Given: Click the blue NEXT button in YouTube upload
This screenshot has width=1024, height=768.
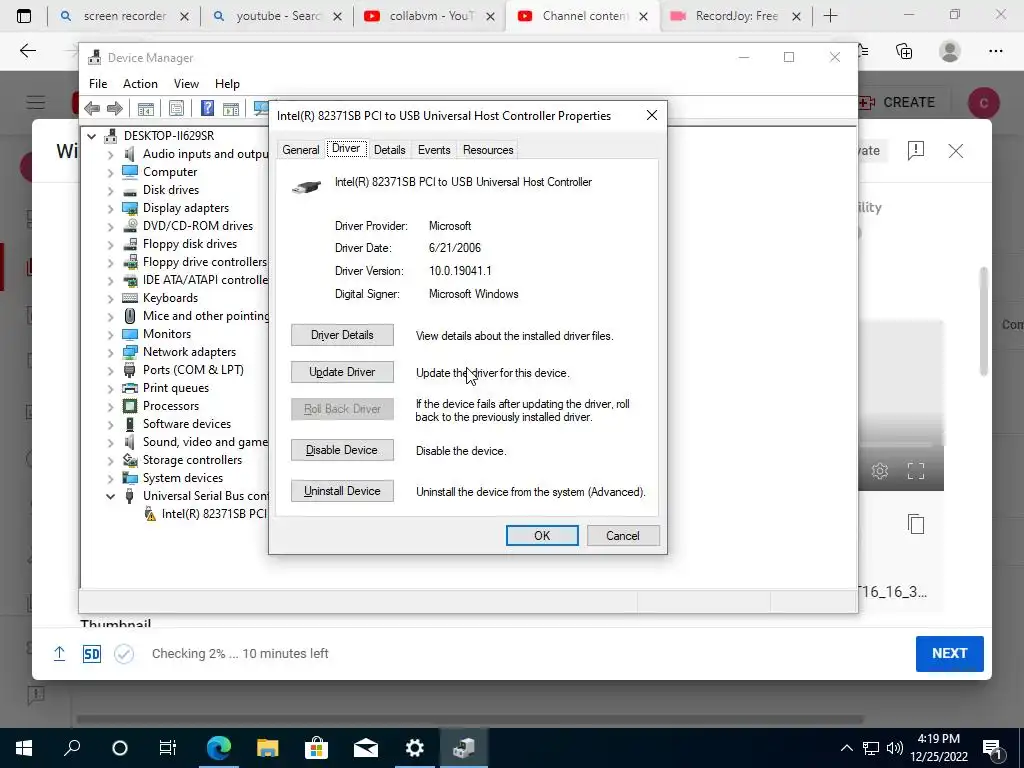Looking at the screenshot, I should click(950, 654).
